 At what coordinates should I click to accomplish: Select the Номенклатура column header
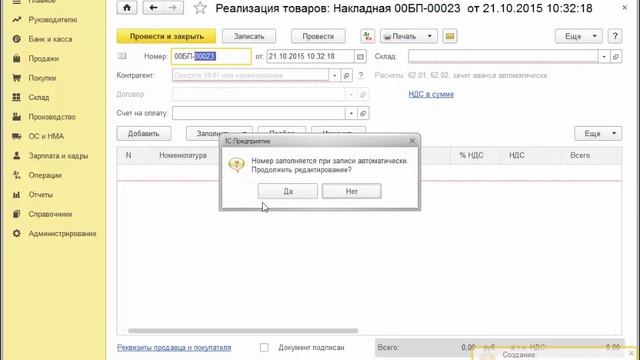tap(183, 156)
